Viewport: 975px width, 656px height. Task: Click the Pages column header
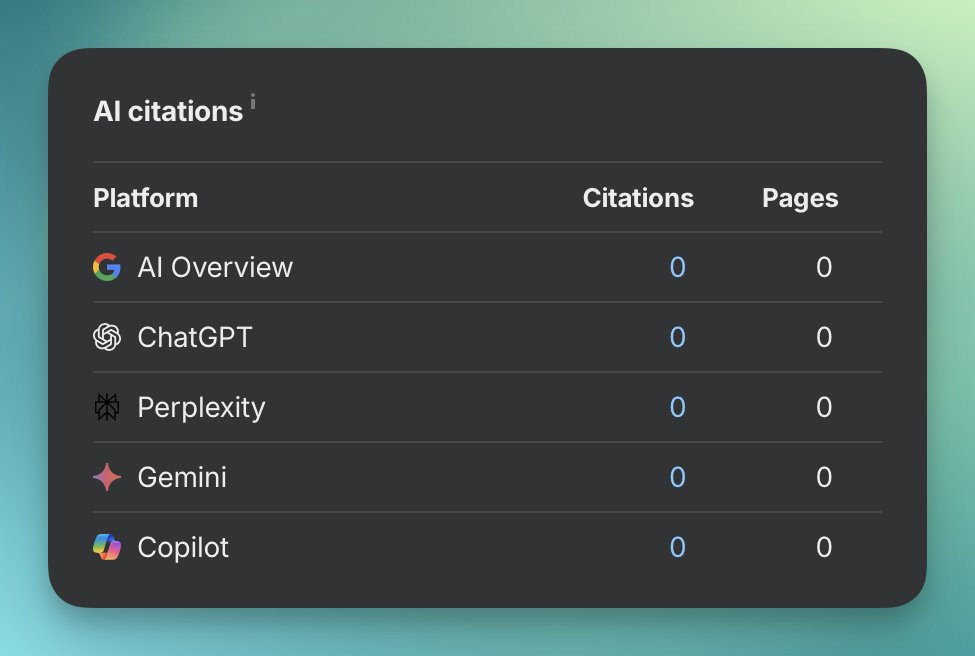(800, 199)
